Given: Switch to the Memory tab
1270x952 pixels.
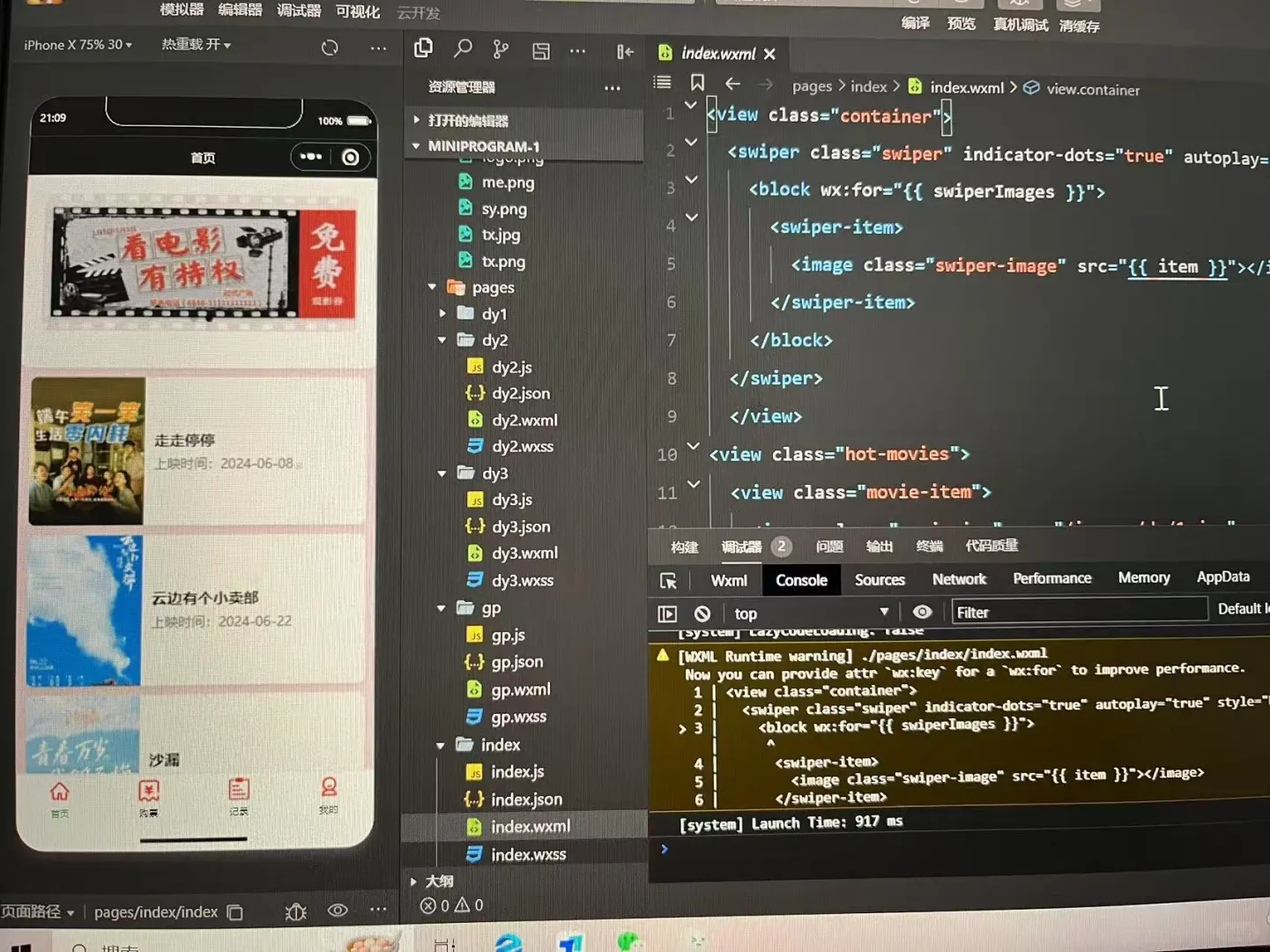Looking at the screenshot, I should [1144, 577].
